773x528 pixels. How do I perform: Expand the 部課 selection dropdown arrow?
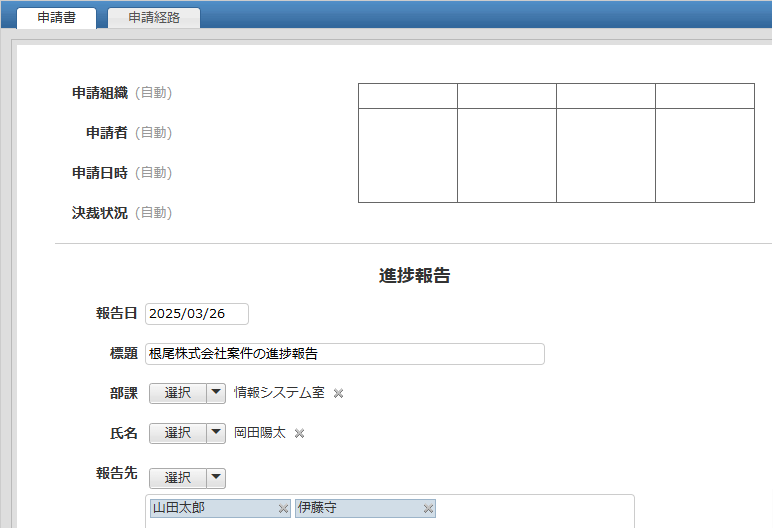215,393
